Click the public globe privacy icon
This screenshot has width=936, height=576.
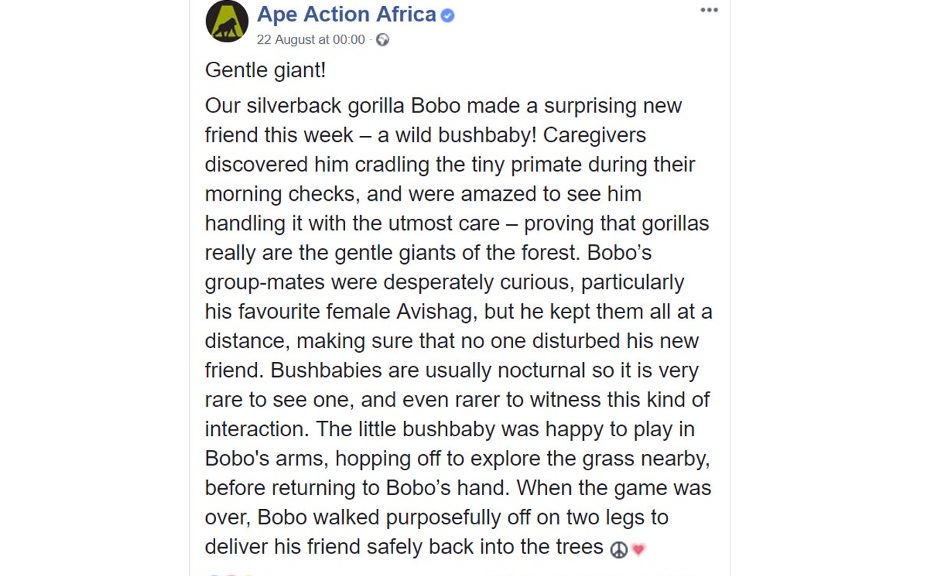[x=383, y=40]
